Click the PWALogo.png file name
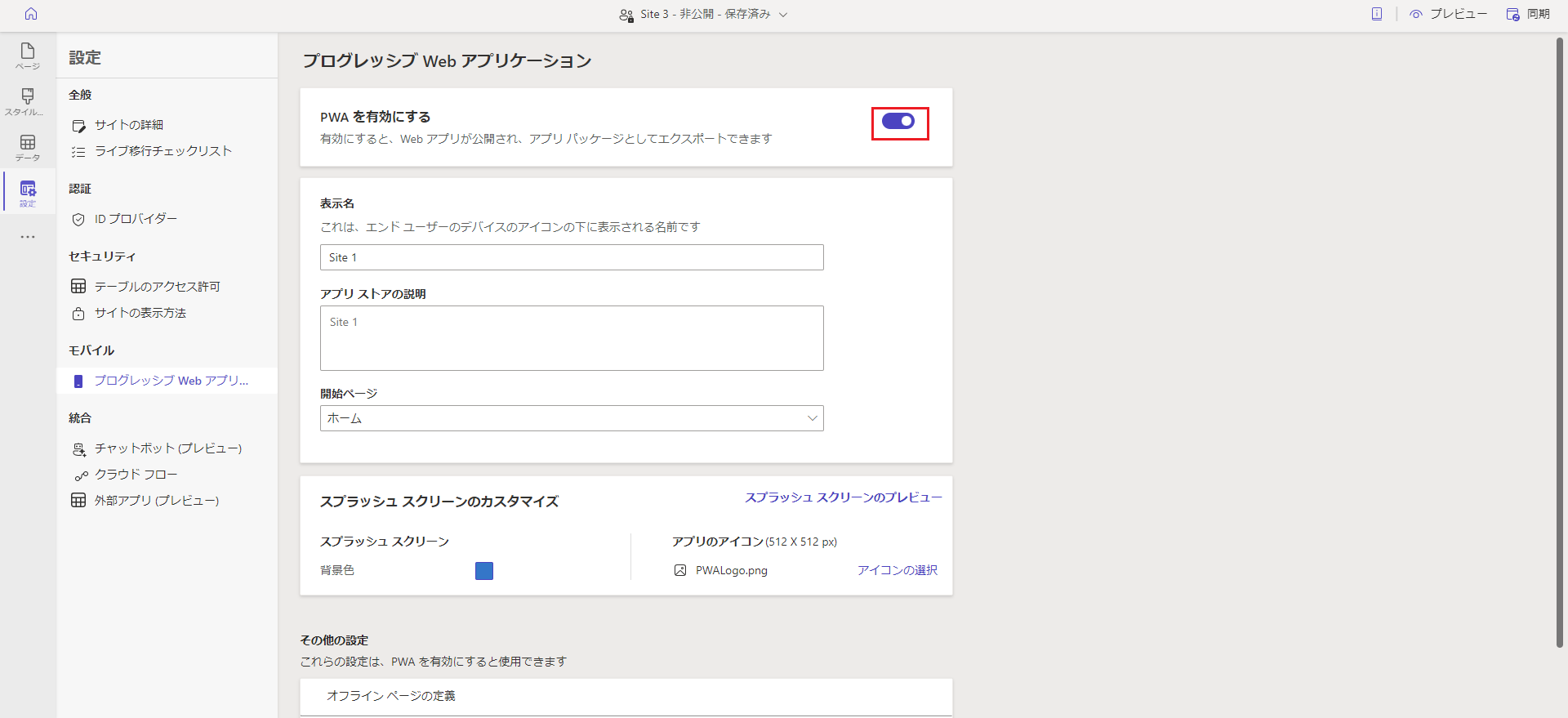 point(732,570)
